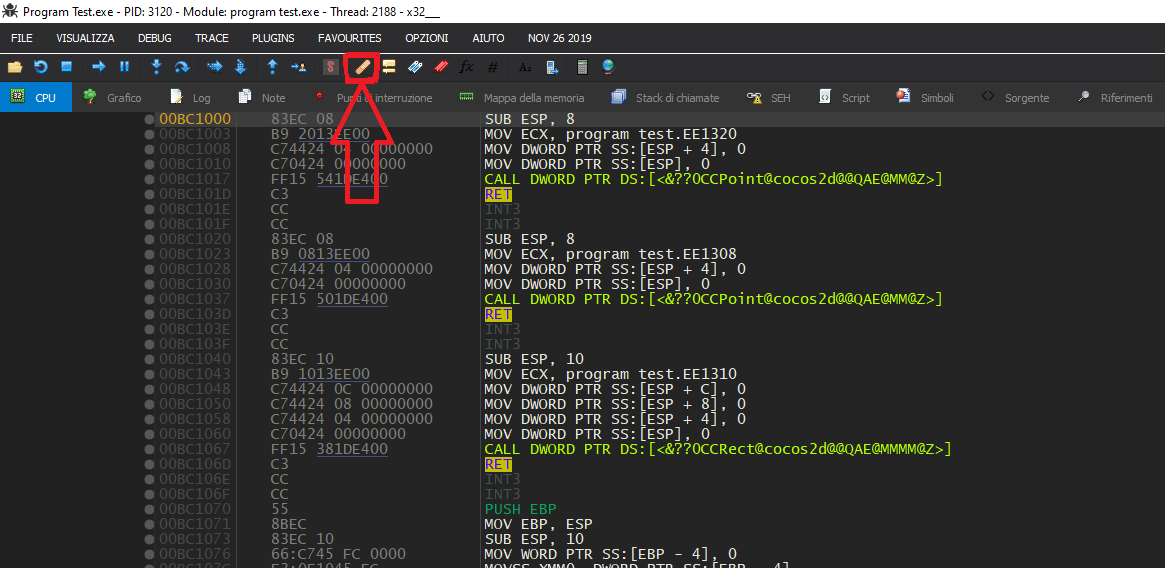Open the OPZIONI menu
Screen dimensions: 1165x568
426,38
